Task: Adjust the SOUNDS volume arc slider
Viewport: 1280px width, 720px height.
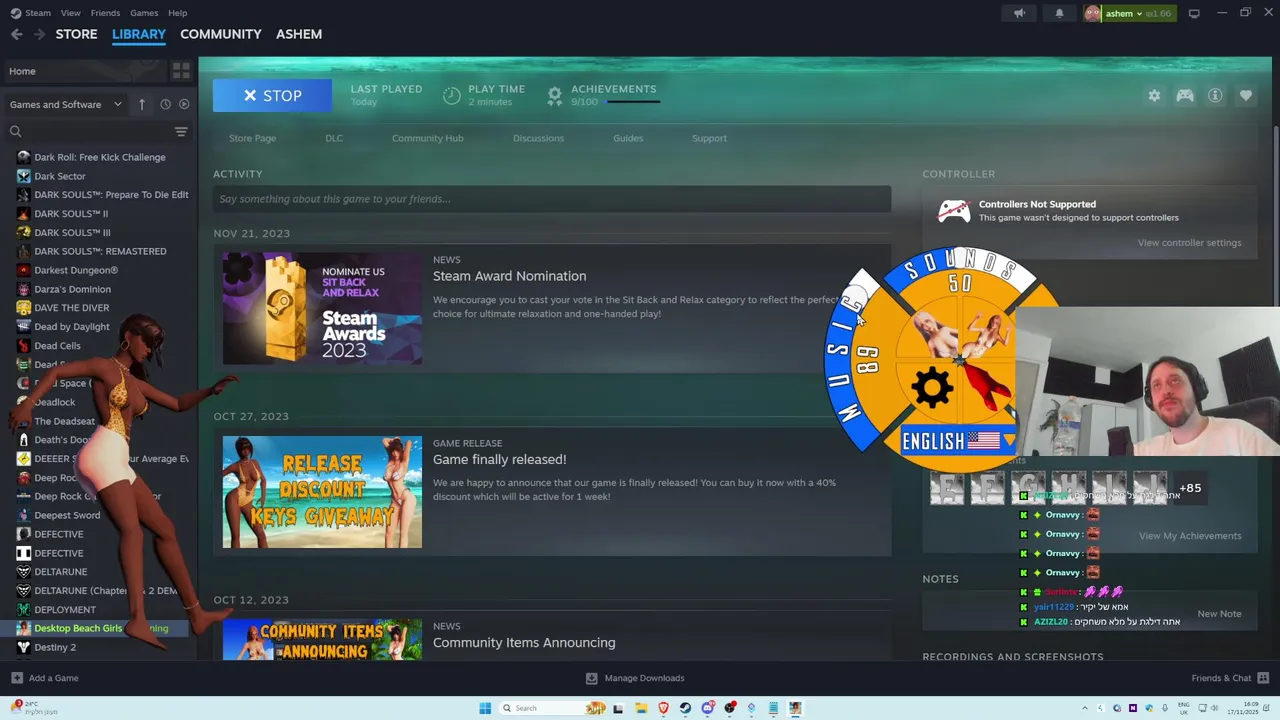Action: 958,264
